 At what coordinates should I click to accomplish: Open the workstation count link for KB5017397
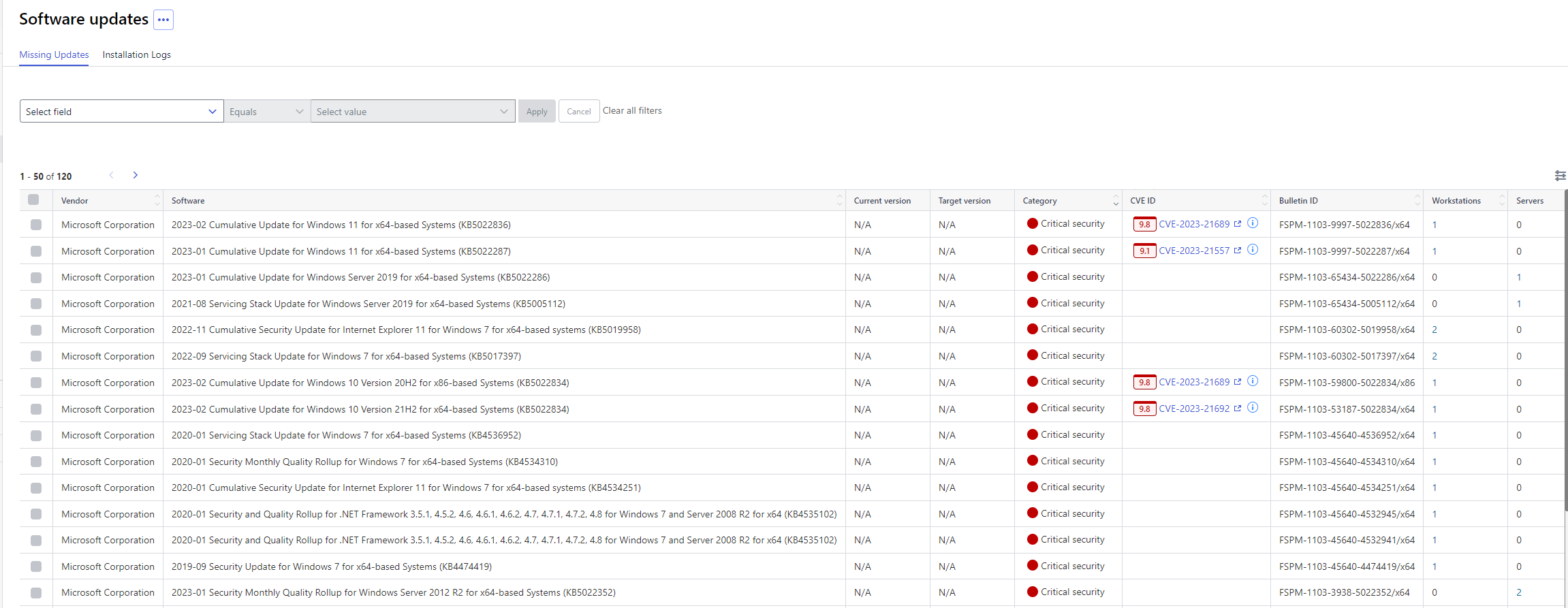pyautogui.click(x=1434, y=356)
